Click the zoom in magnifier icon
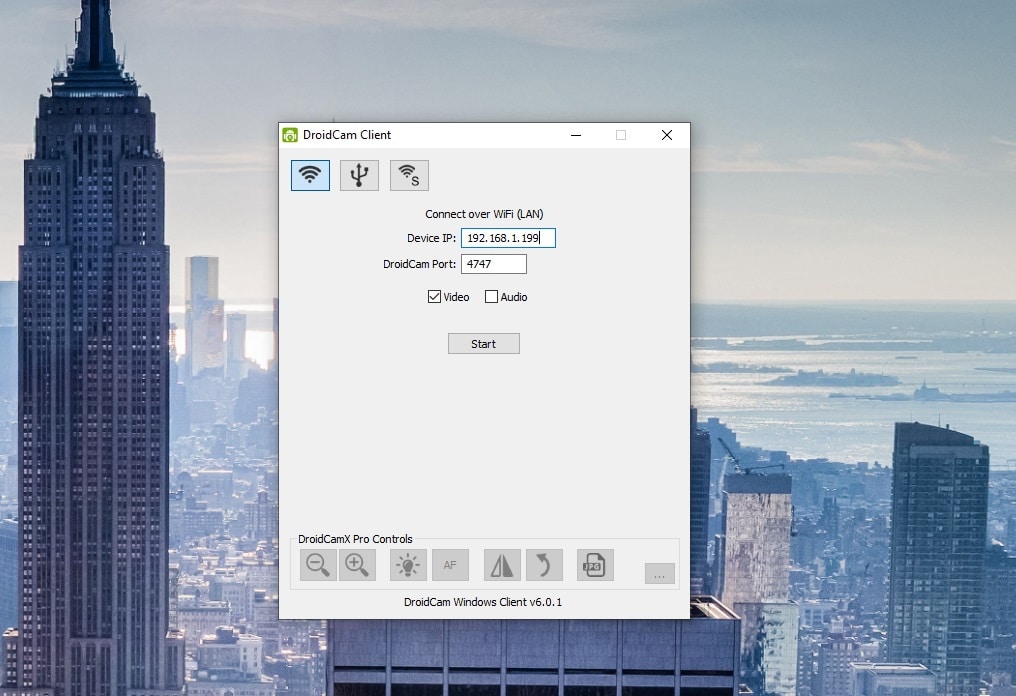Screen dimensions: 1016x696 click(x=357, y=565)
